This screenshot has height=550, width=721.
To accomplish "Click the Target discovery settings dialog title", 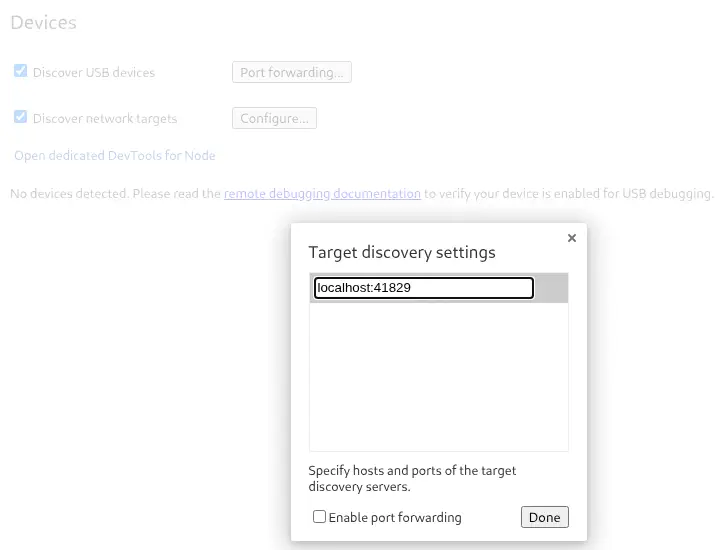I will pos(402,252).
